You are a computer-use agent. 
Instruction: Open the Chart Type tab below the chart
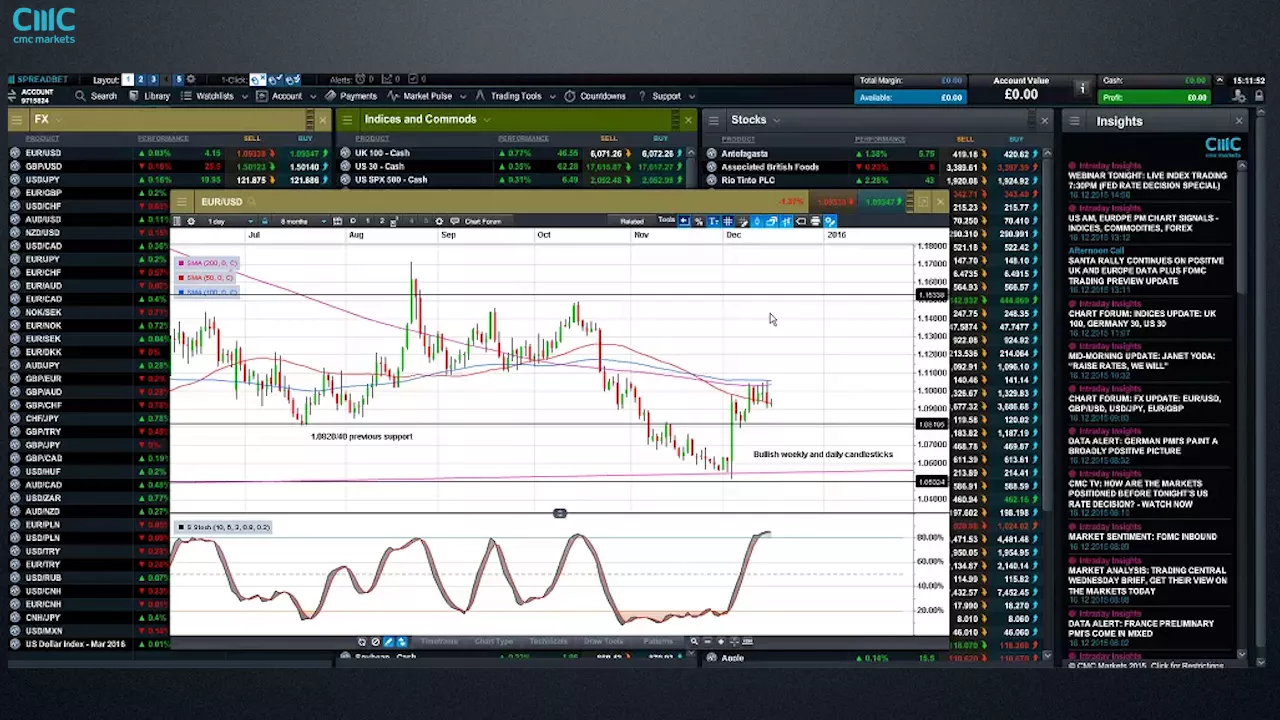click(x=494, y=641)
